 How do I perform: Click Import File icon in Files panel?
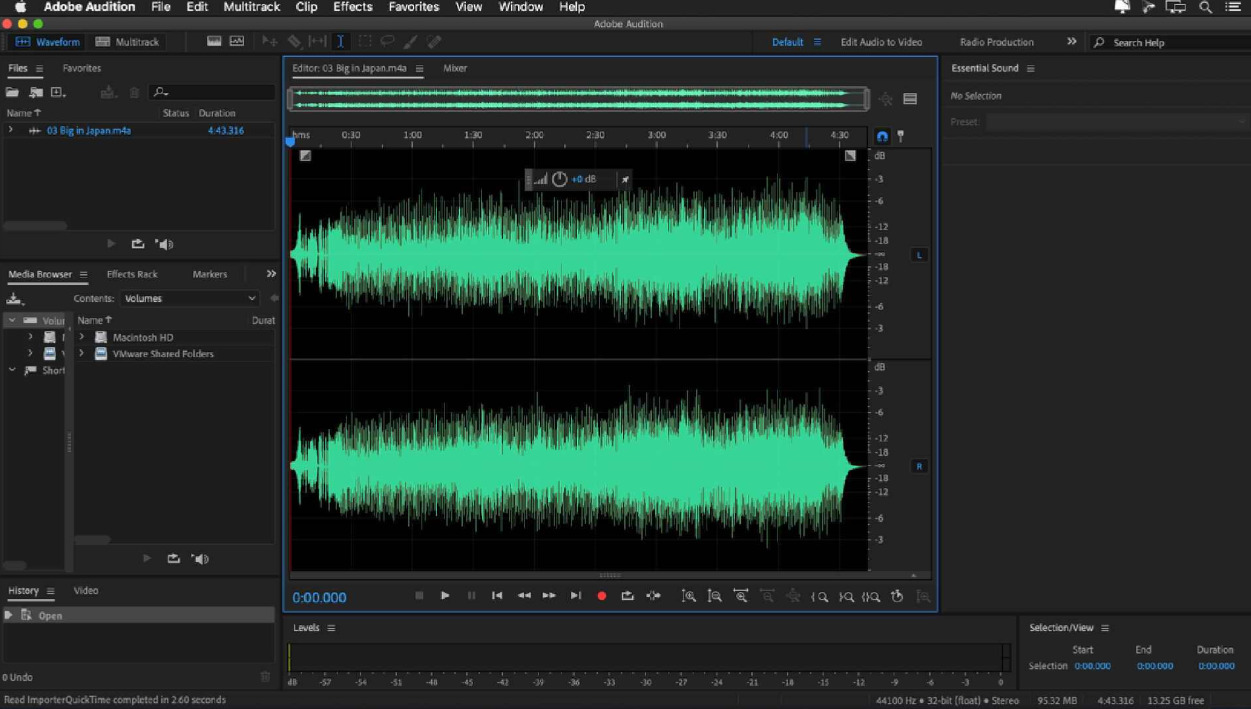pyautogui.click(x=36, y=92)
